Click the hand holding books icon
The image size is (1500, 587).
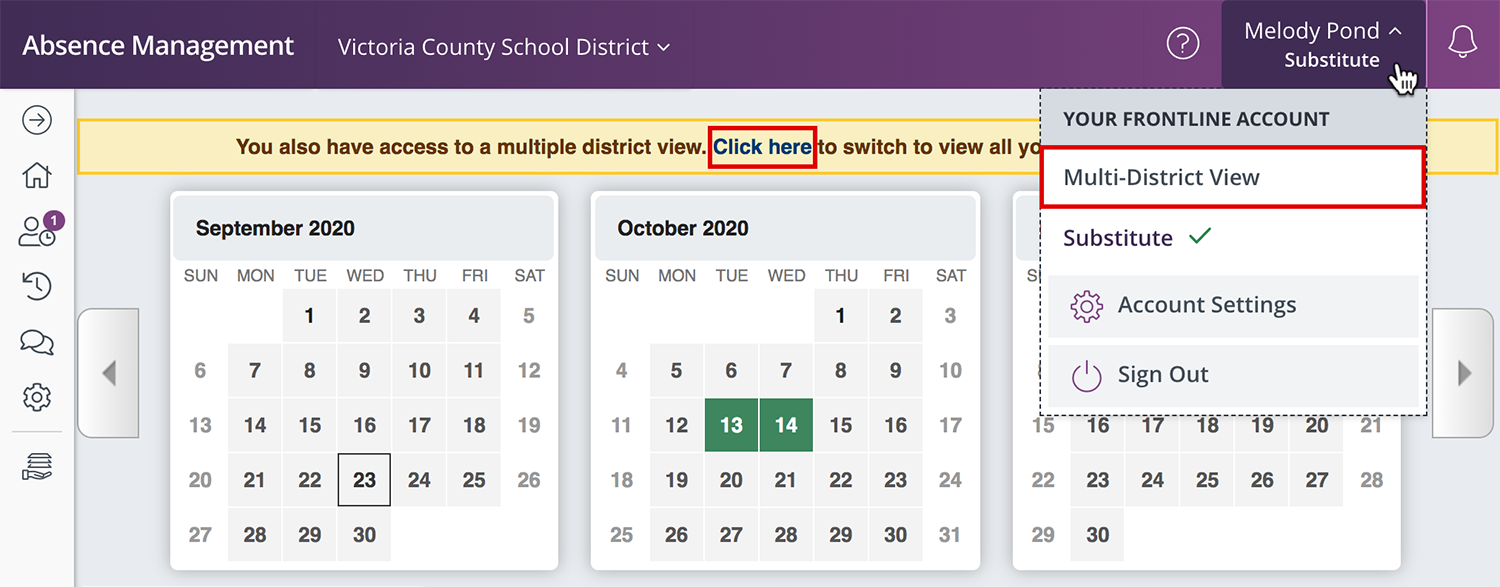37,466
